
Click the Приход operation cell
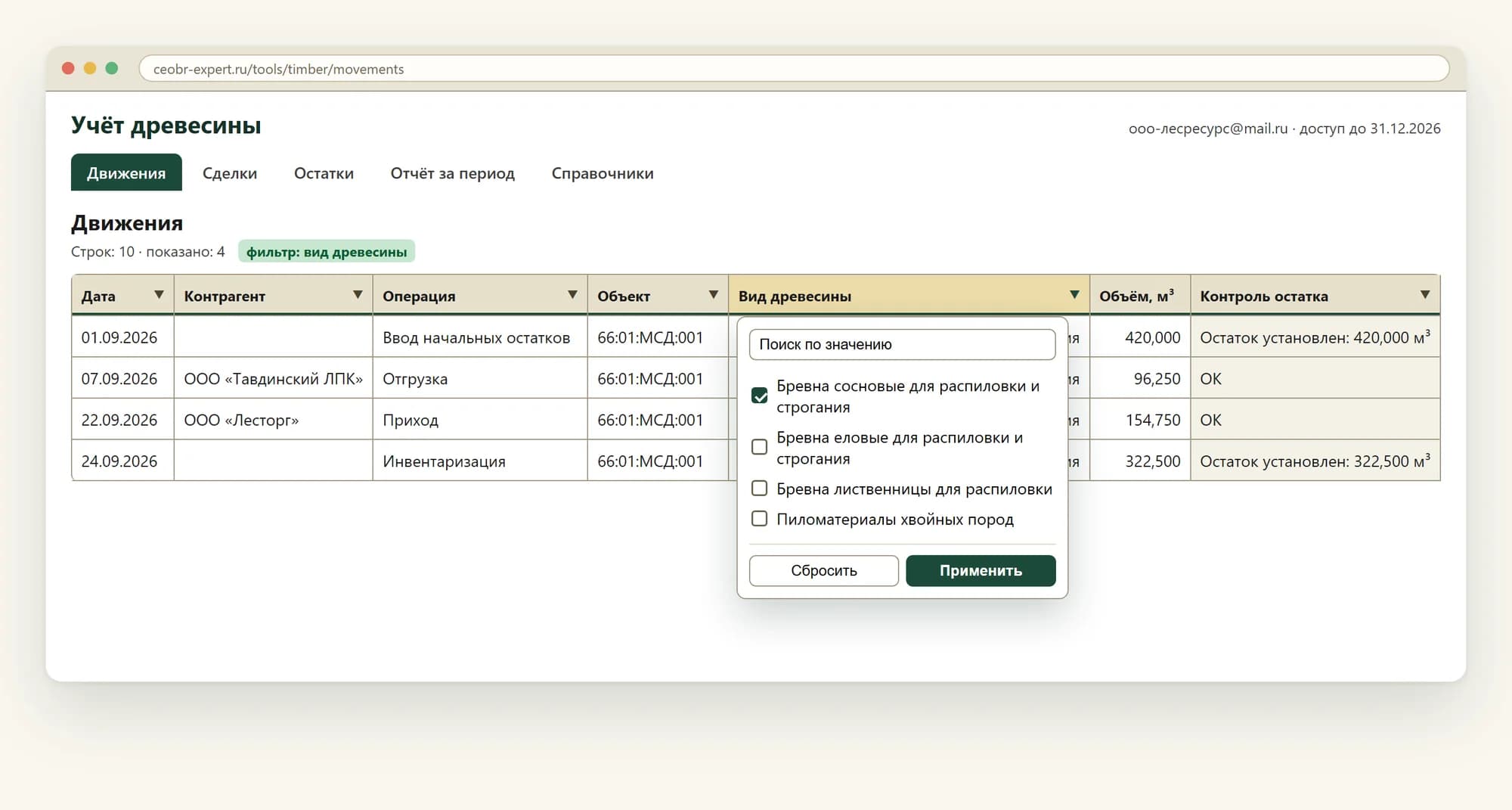[x=479, y=420]
